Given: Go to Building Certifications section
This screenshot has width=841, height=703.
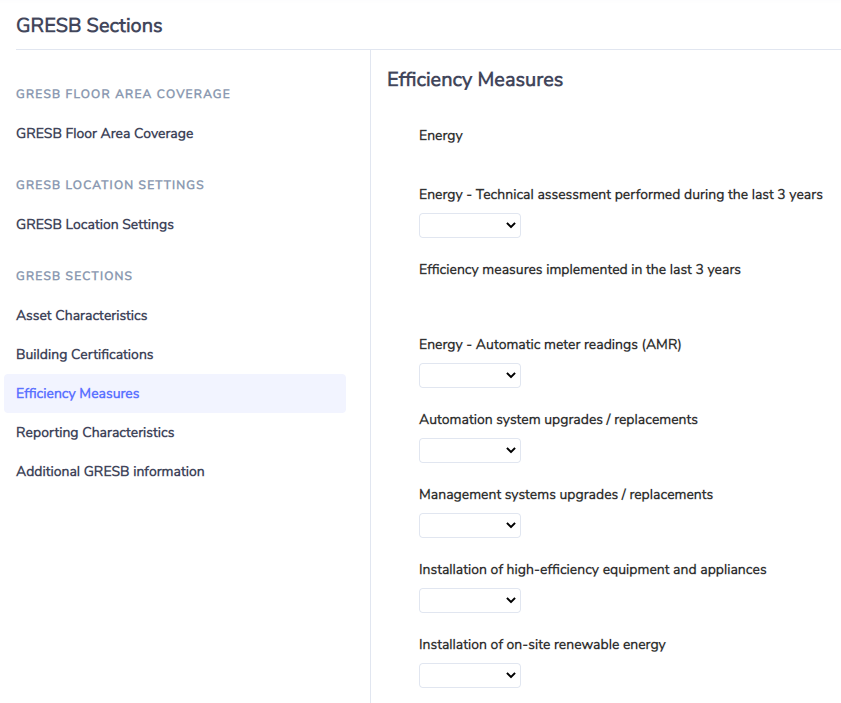Looking at the screenshot, I should pos(85,354).
